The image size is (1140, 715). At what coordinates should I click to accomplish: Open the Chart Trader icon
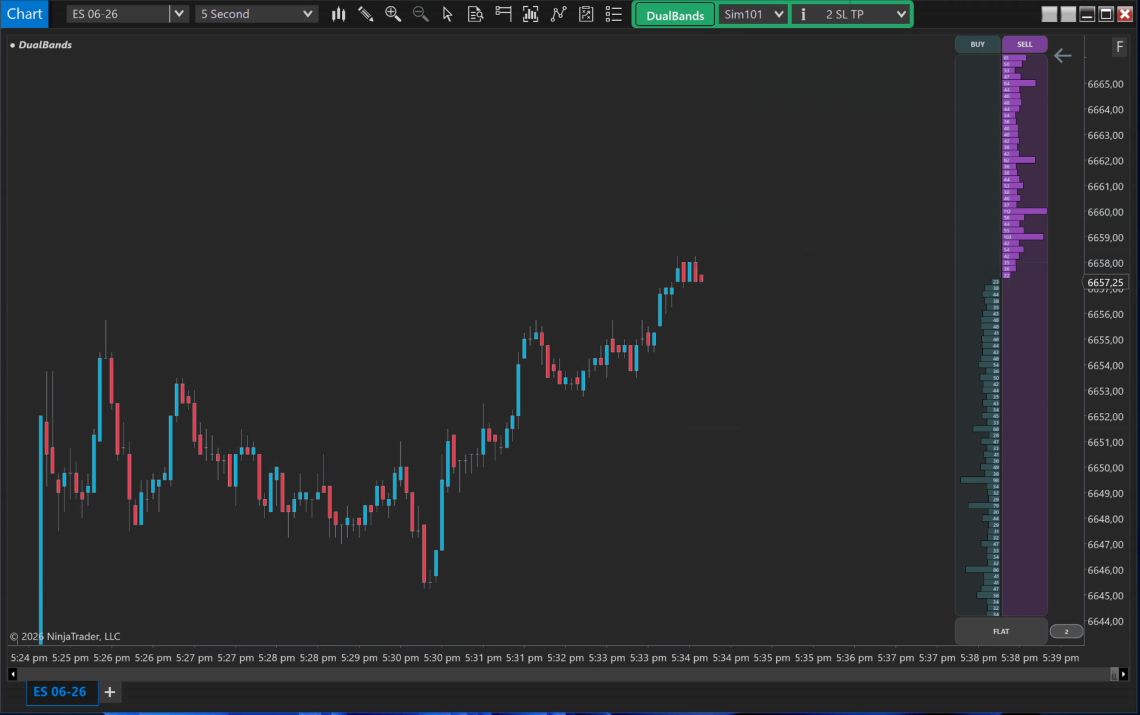(x=503, y=14)
